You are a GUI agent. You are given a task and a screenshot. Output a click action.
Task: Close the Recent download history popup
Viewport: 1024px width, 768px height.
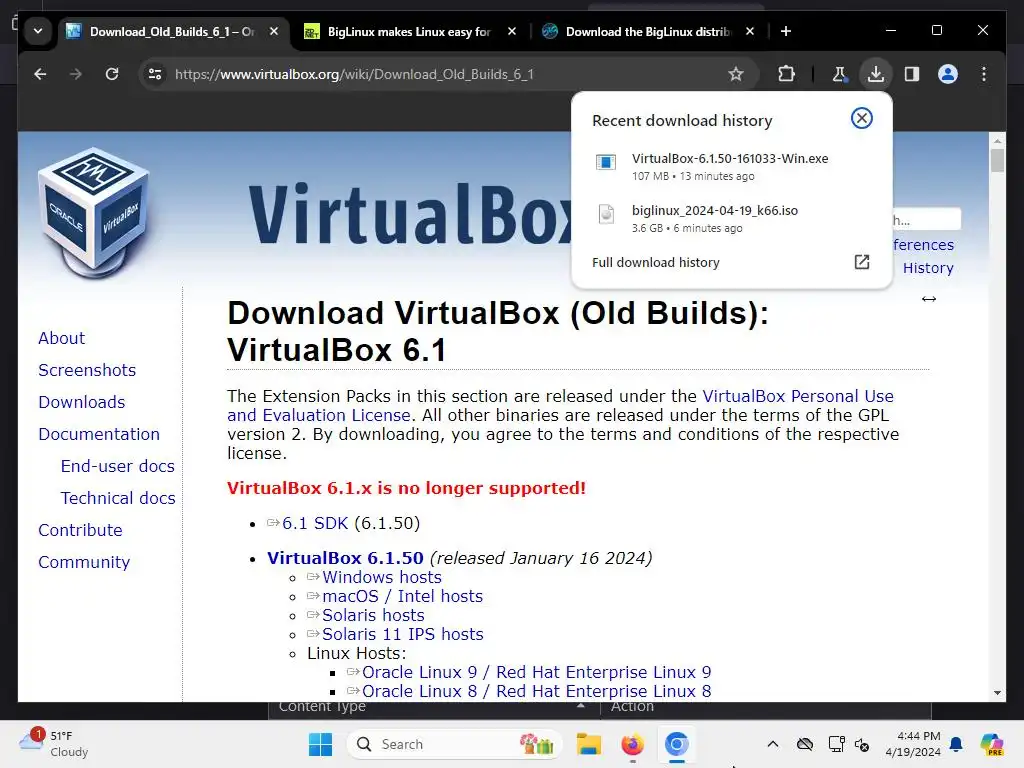pyautogui.click(x=861, y=118)
